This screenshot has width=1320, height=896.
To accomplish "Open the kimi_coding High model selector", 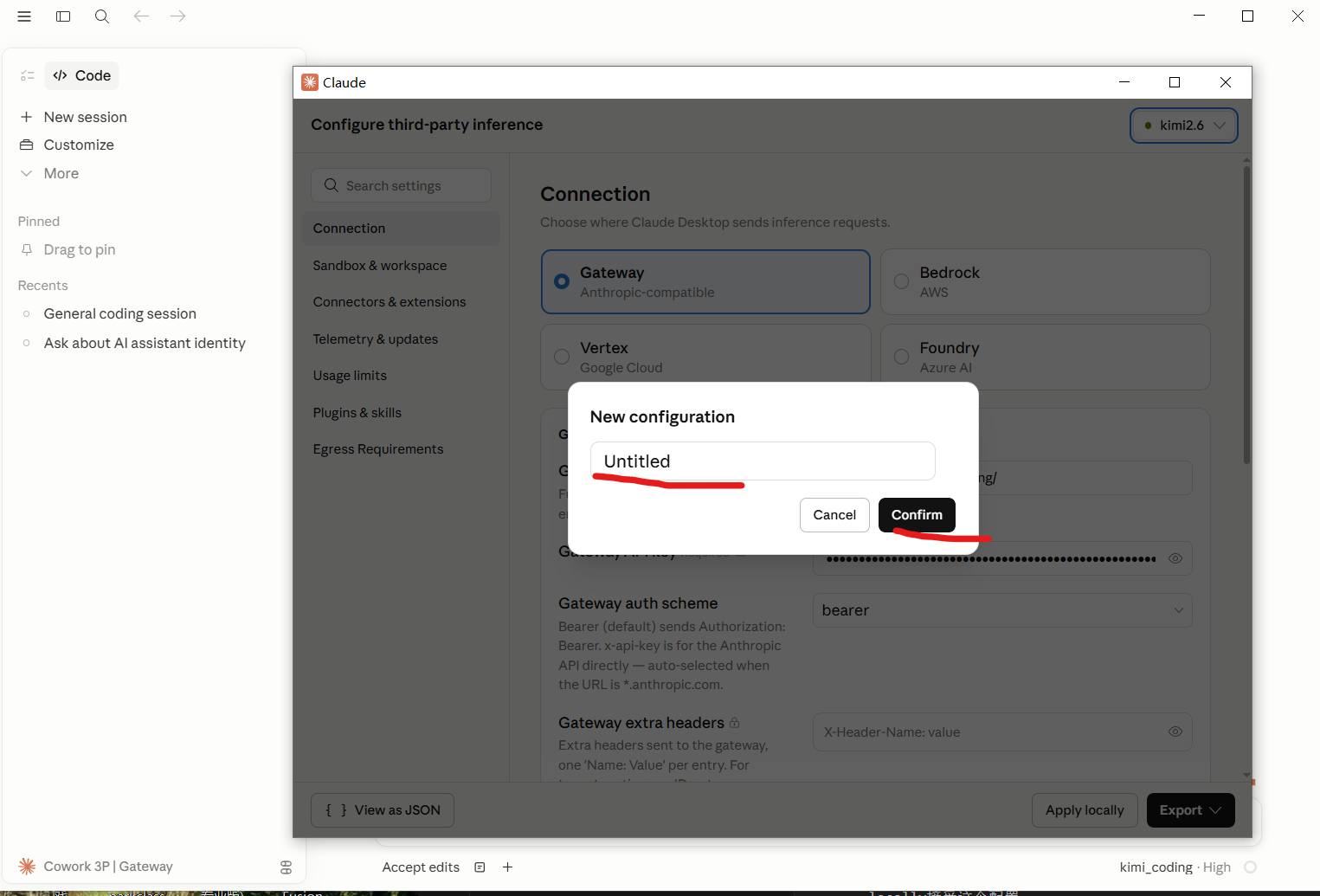I will click(1175, 867).
